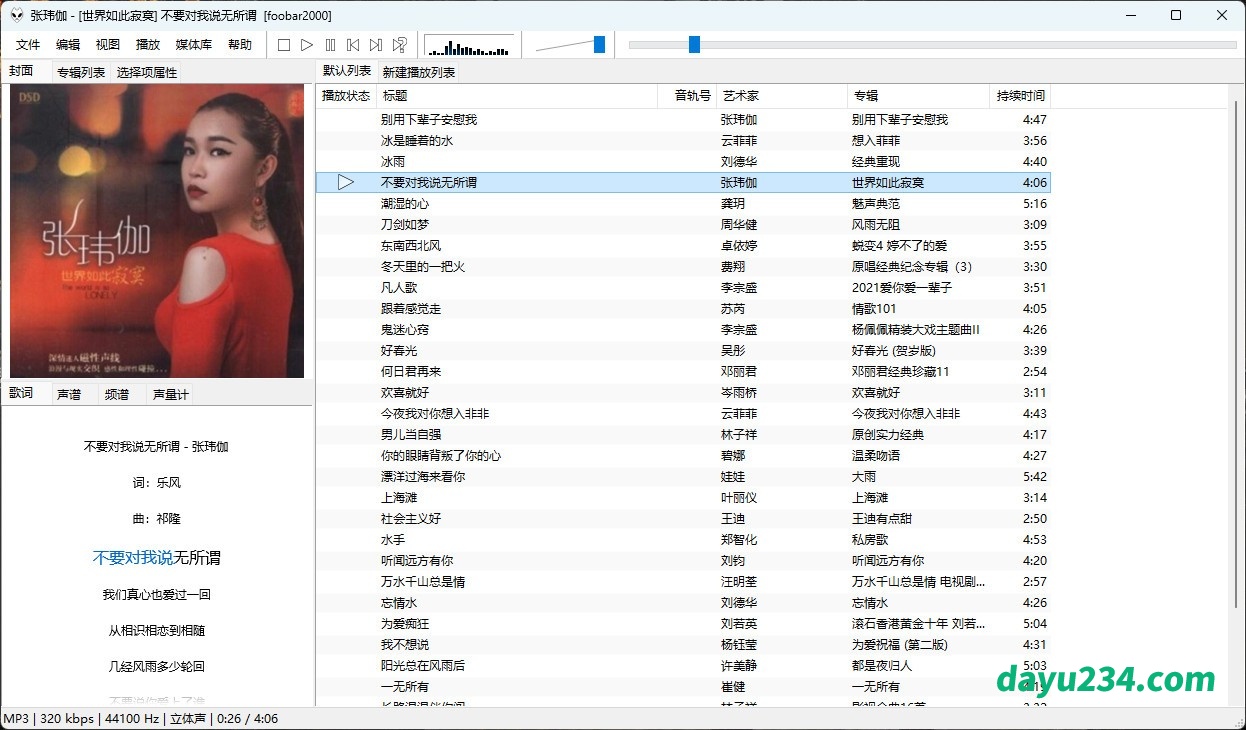Select the song 上海滩 in the playlist
The image size is (1246, 730).
(x=399, y=497)
